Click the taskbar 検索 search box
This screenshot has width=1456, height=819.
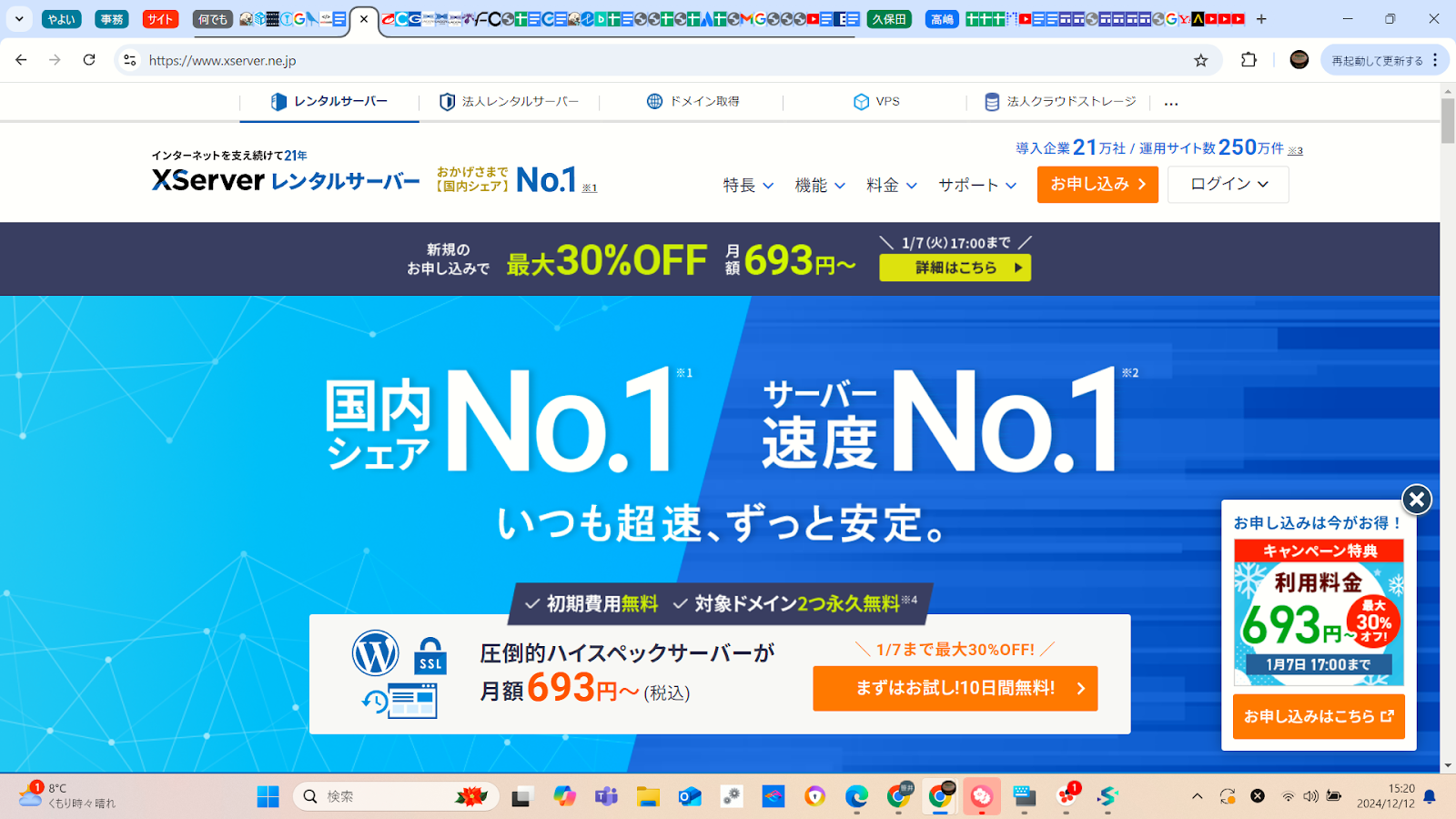pyautogui.click(x=396, y=797)
